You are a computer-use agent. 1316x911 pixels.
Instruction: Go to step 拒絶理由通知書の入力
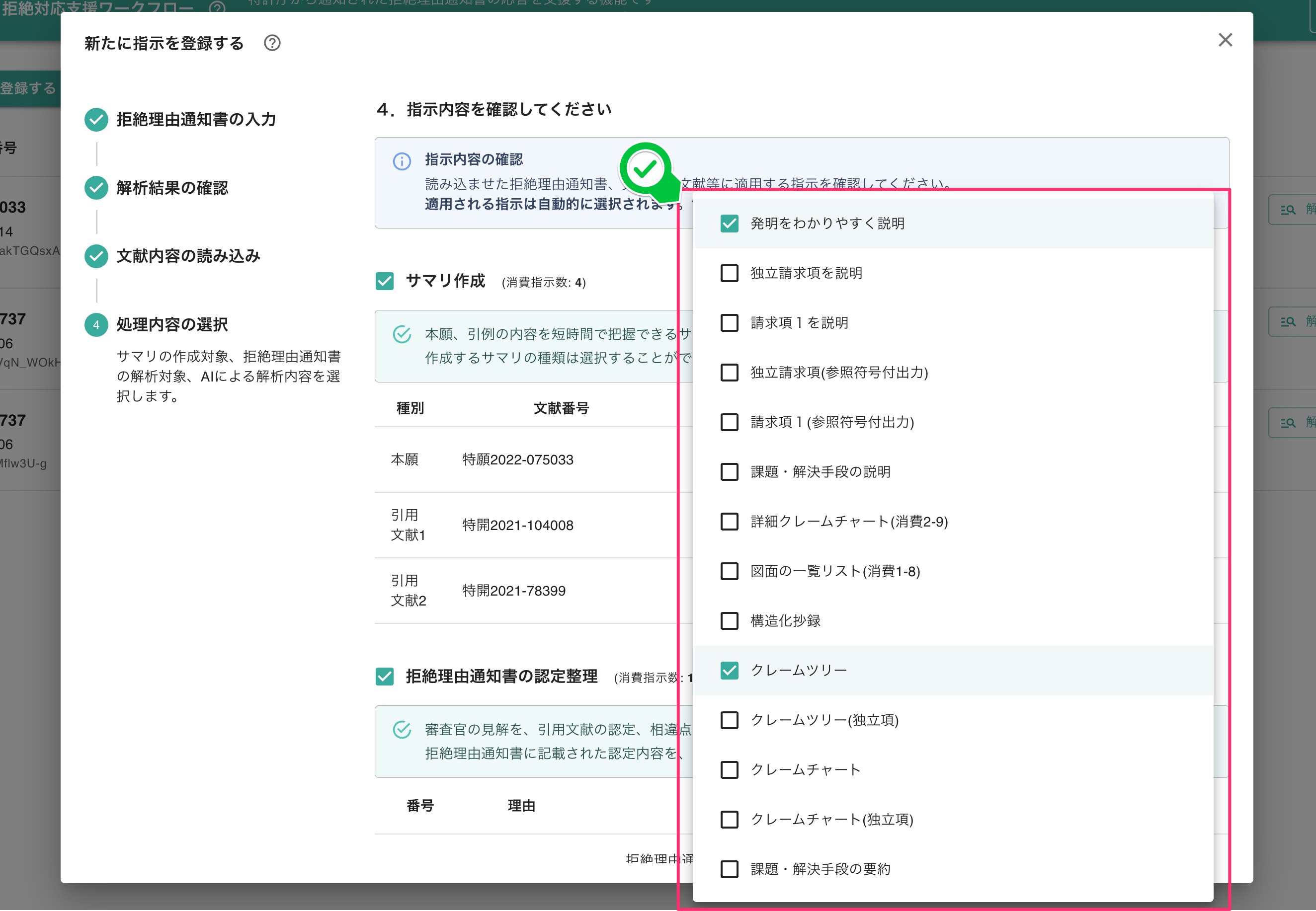click(196, 119)
